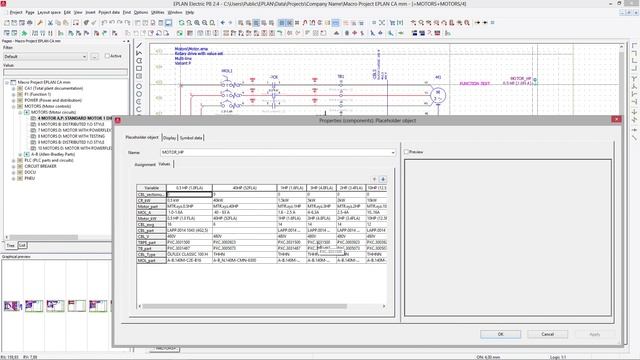Click the move column right arrow above table
The image size is (640, 360).
tap(383, 179)
